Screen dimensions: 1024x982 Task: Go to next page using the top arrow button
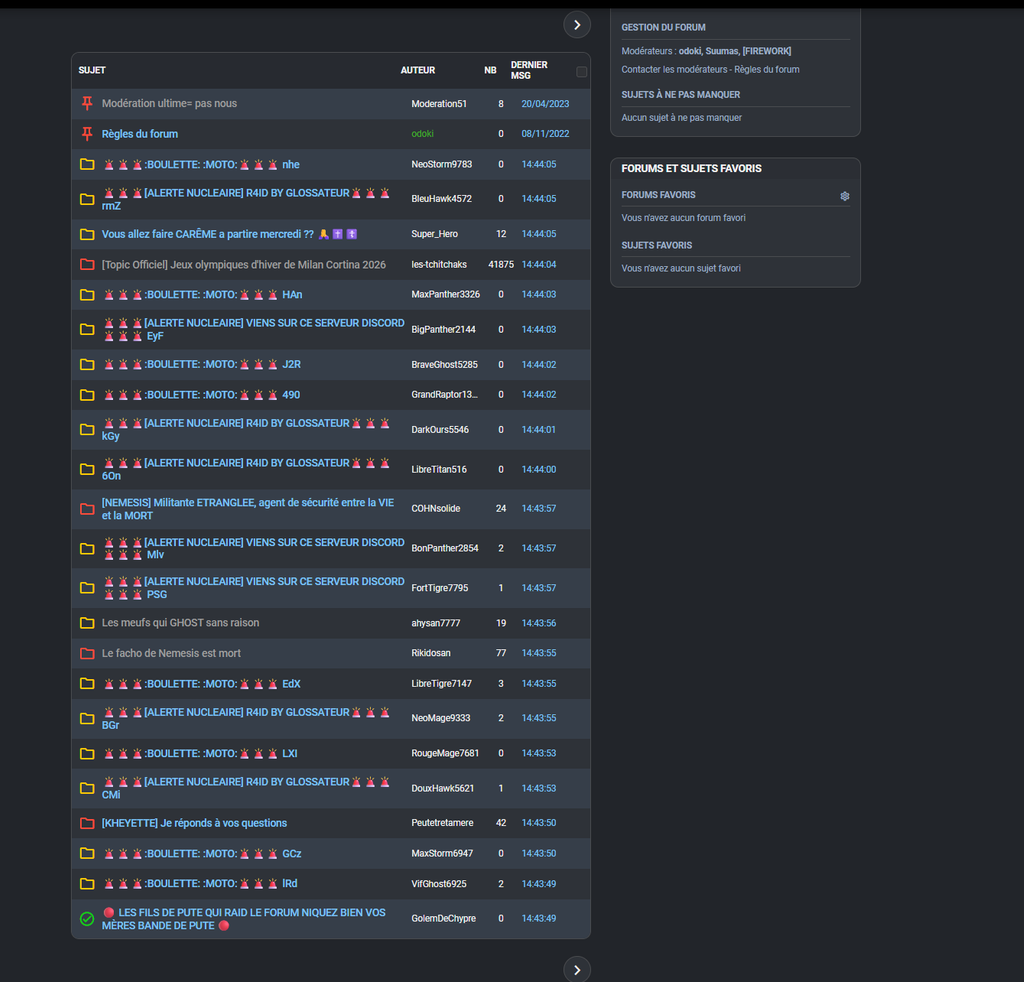pos(577,25)
